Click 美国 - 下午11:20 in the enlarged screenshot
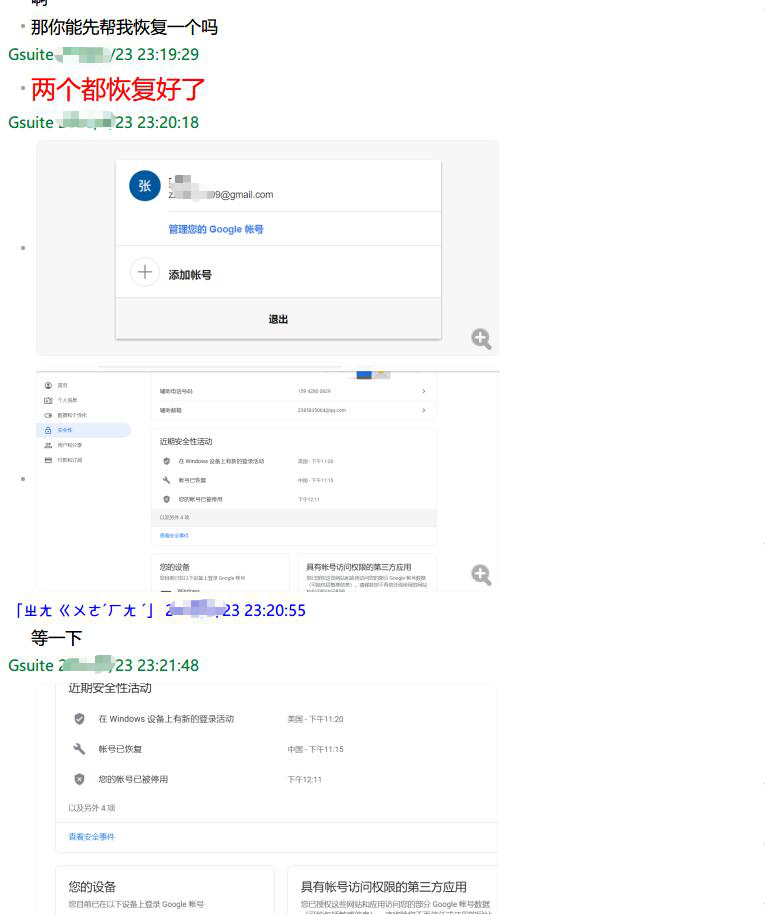The width and height of the screenshot is (765, 915). pyautogui.click(x=315, y=719)
